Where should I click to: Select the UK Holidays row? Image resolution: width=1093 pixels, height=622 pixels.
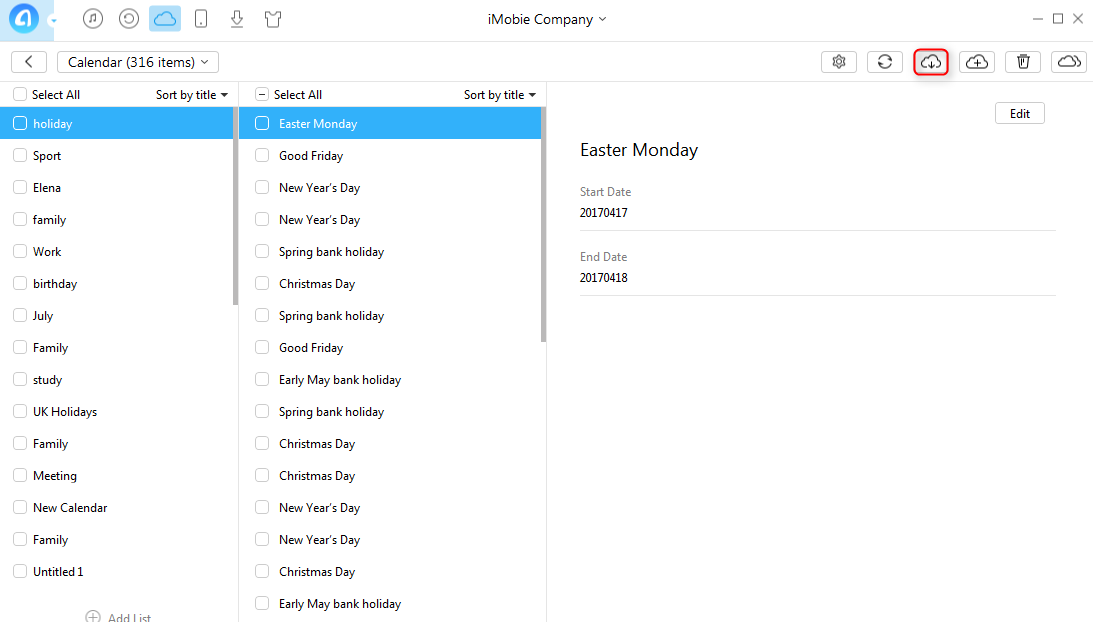(x=116, y=411)
